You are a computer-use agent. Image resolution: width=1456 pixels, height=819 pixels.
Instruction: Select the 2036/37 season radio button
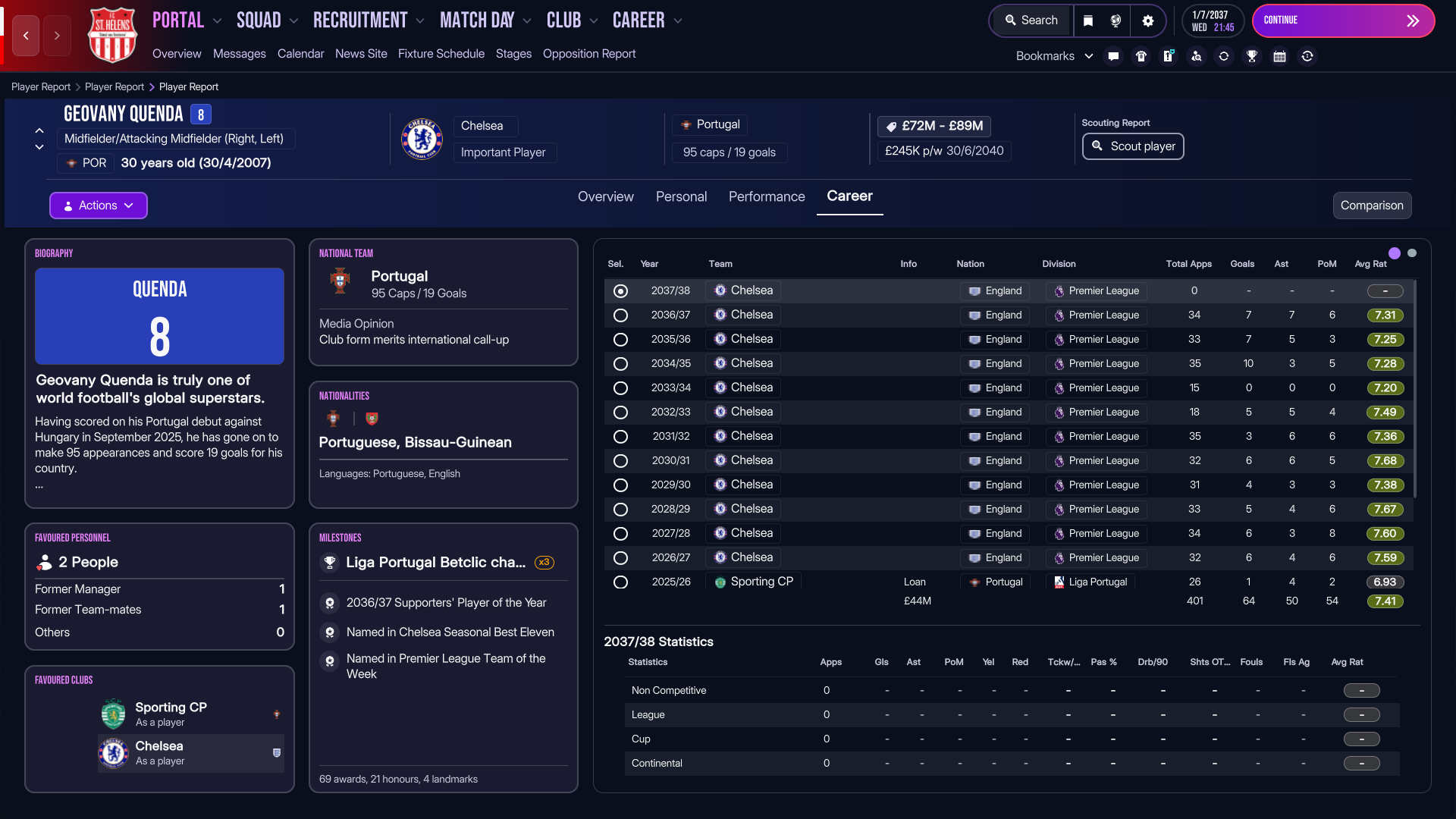620,315
